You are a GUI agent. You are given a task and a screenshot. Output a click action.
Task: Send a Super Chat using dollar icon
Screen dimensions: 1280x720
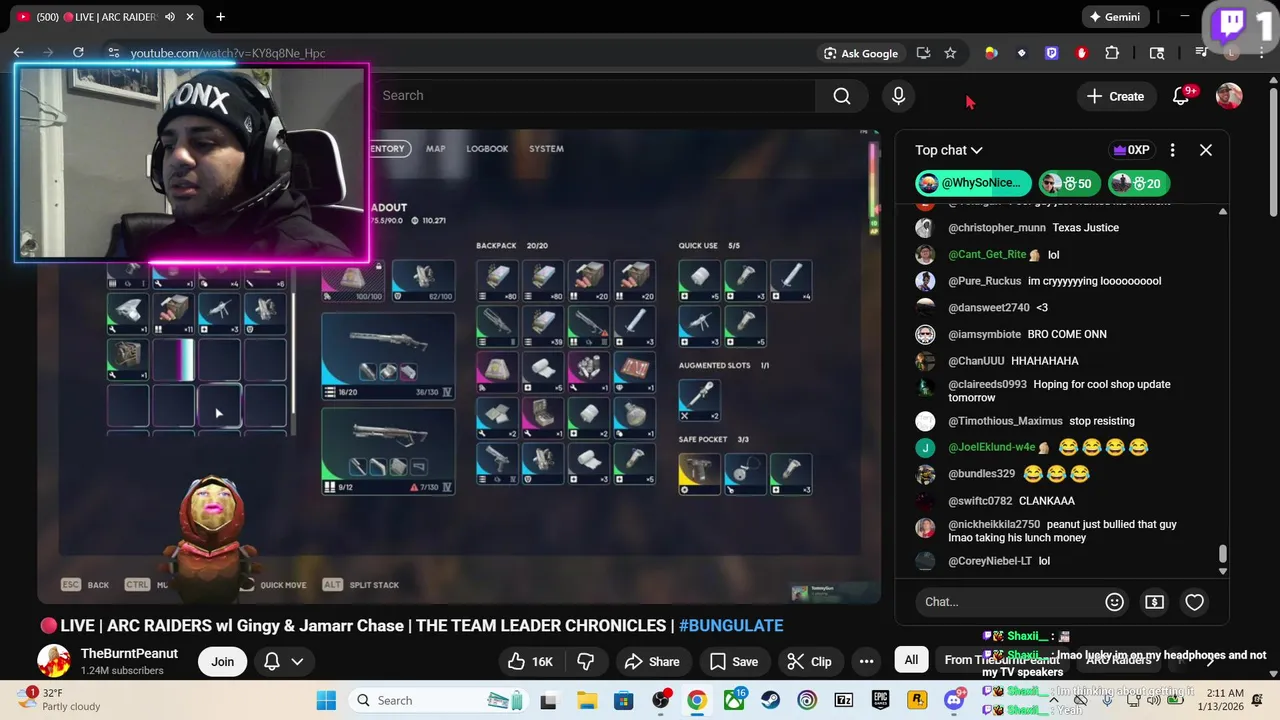tap(1154, 602)
